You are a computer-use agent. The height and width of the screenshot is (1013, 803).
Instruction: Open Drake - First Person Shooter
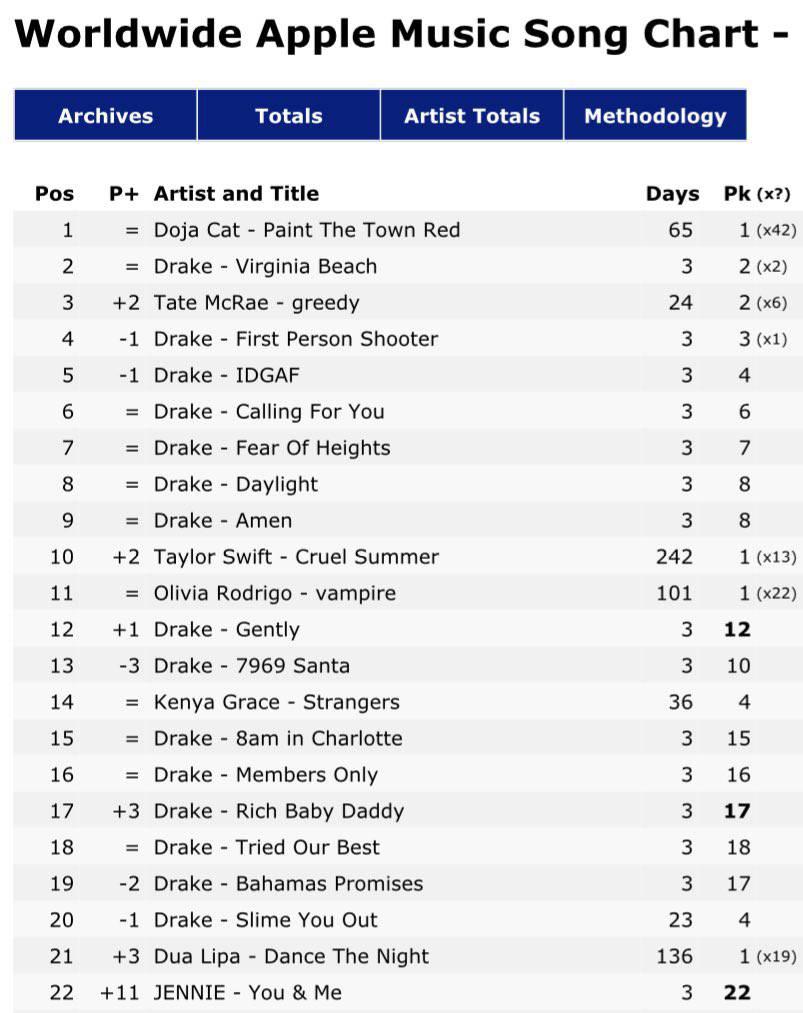[295, 339]
